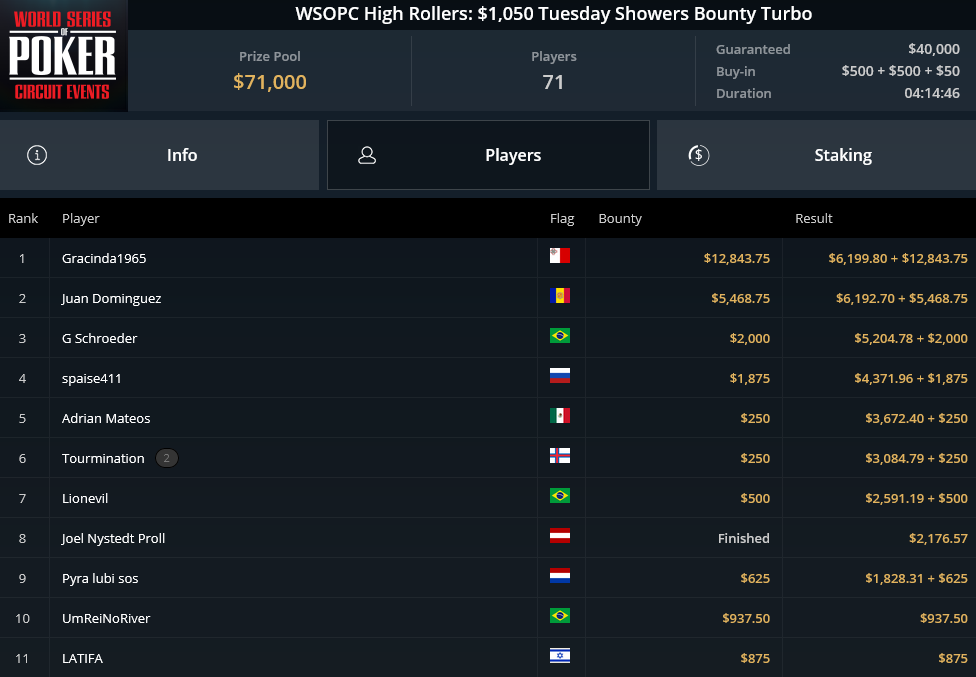
Task: Click the duration 04:14:46
Action: tap(932, 93)
